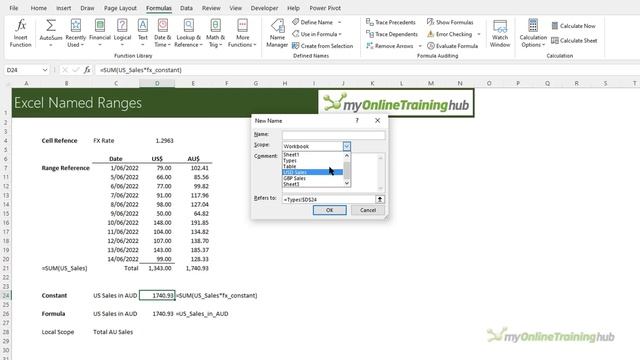Viewport: 640px width, 360px height.
Task: Select Table in Scope list
Action: click(x=313, y=166)
